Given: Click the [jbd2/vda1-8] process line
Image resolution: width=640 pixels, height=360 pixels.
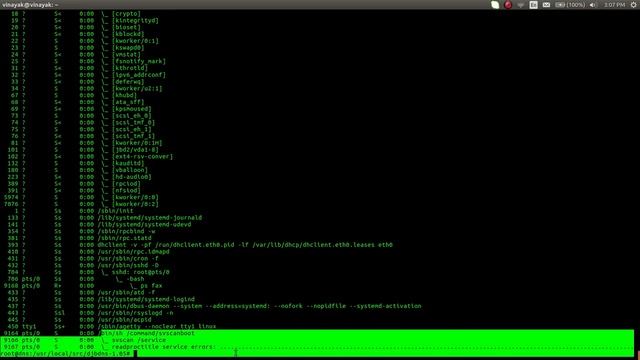Looking at the screenshot, I should [83, 150].
